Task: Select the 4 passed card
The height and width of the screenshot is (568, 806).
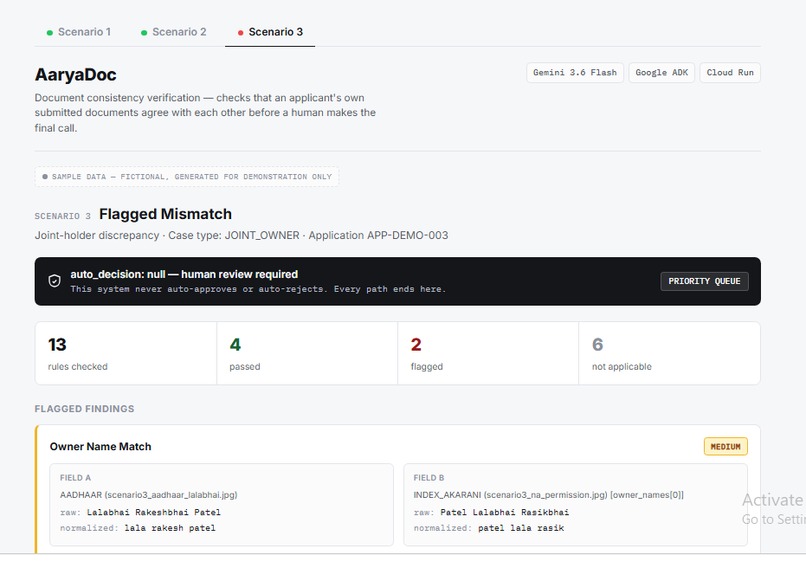Action: tap(307, 353)
